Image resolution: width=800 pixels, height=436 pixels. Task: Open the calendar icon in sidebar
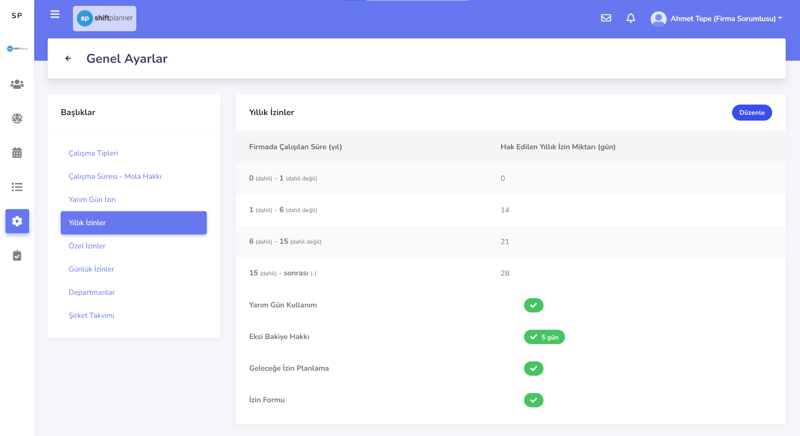pos(17,153)
